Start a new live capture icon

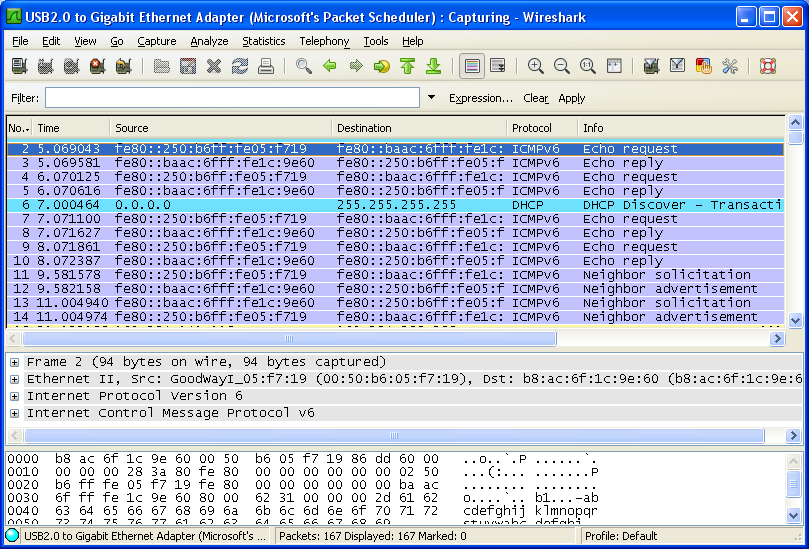[71, 66]
